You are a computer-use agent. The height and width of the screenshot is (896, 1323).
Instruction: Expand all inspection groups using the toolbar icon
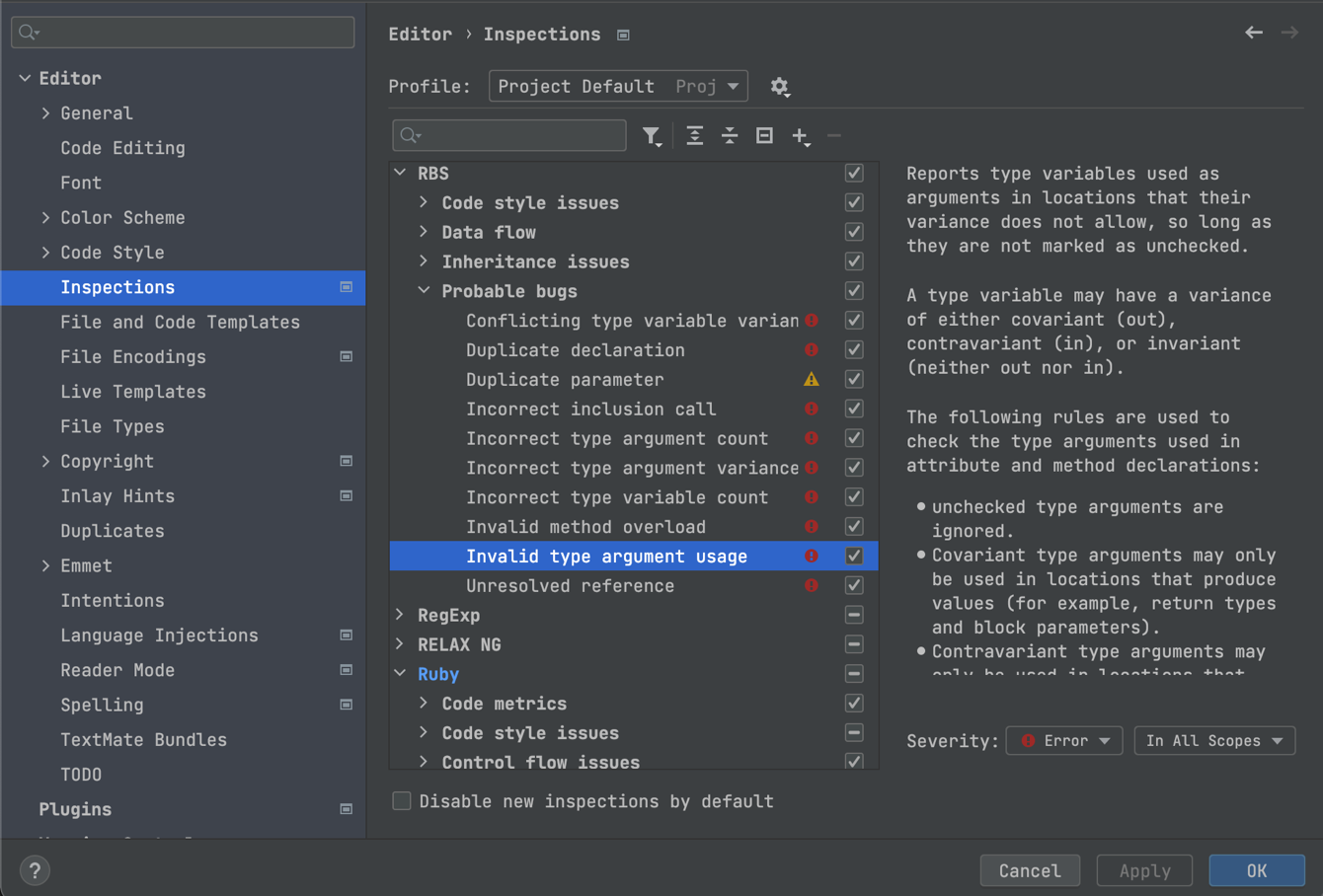click(x=694, y=135)
